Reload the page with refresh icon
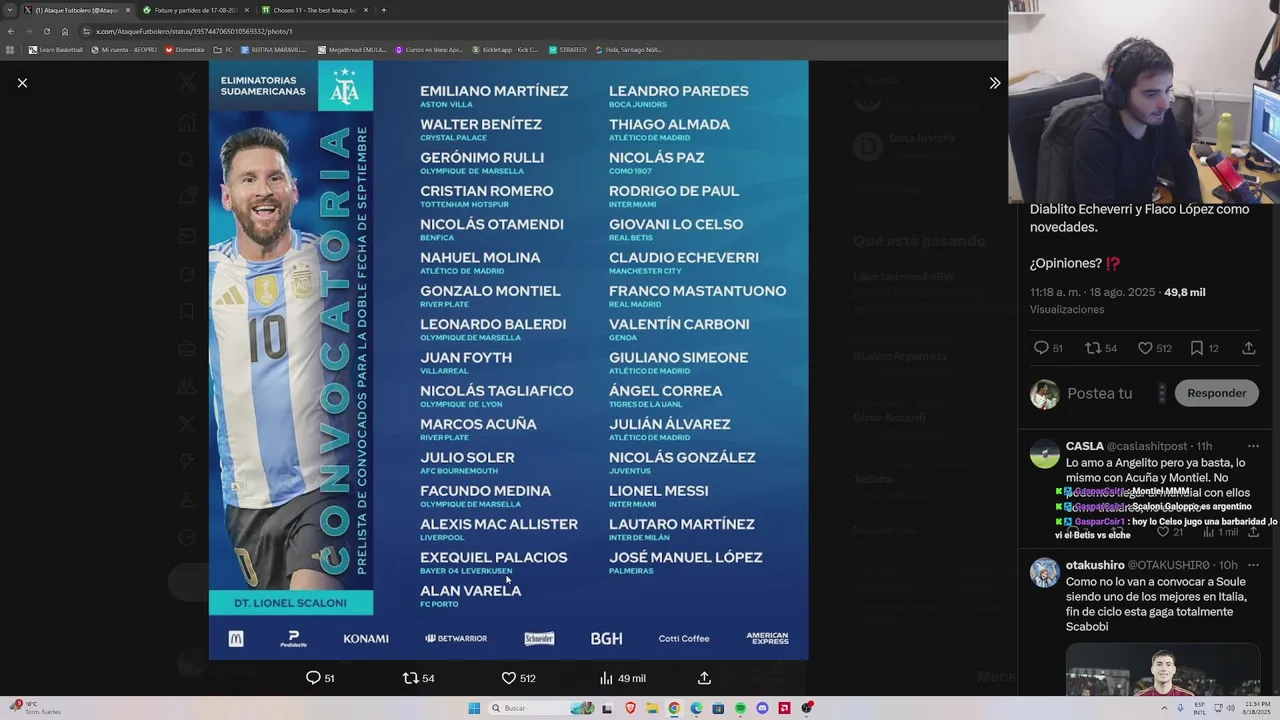This screenshot has height=720, width=1280. pos(46,31)
